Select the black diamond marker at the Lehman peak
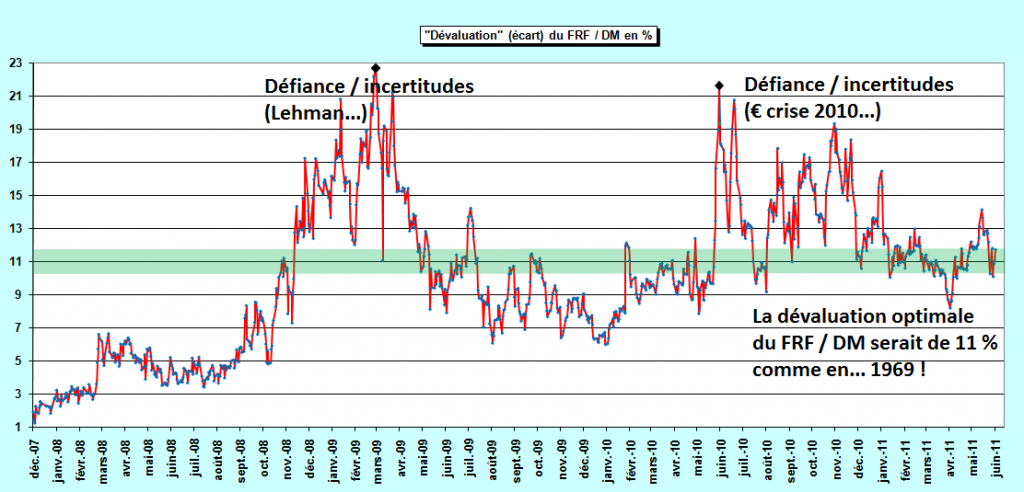The height and width of the screenshot is (492, 1024). 376,68
